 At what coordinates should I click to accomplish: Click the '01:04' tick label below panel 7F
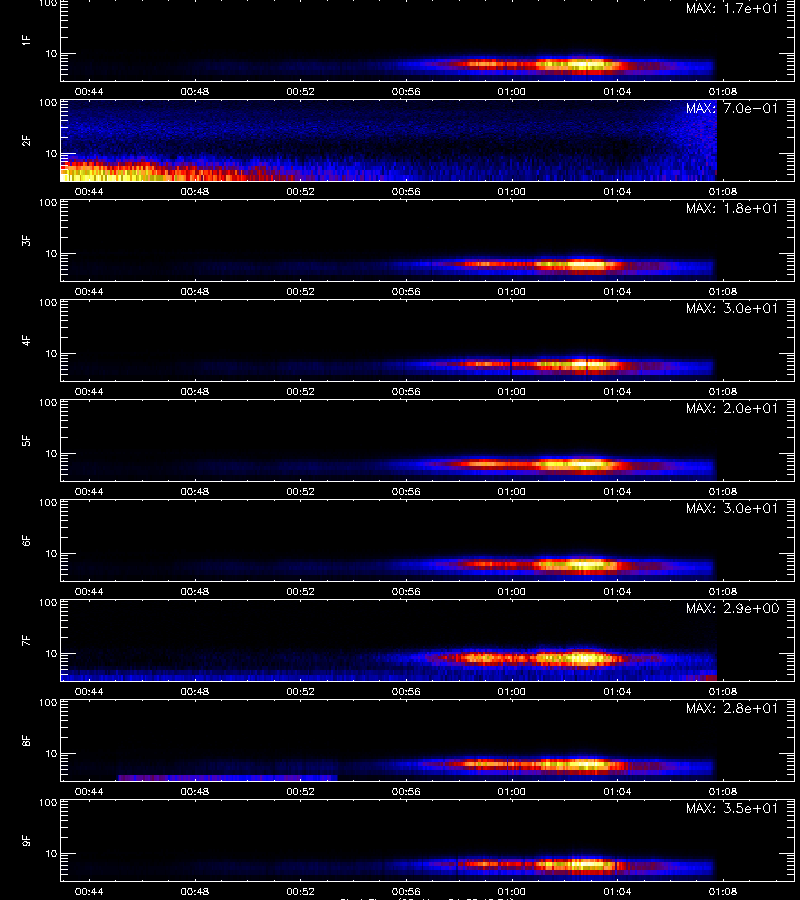617,692
